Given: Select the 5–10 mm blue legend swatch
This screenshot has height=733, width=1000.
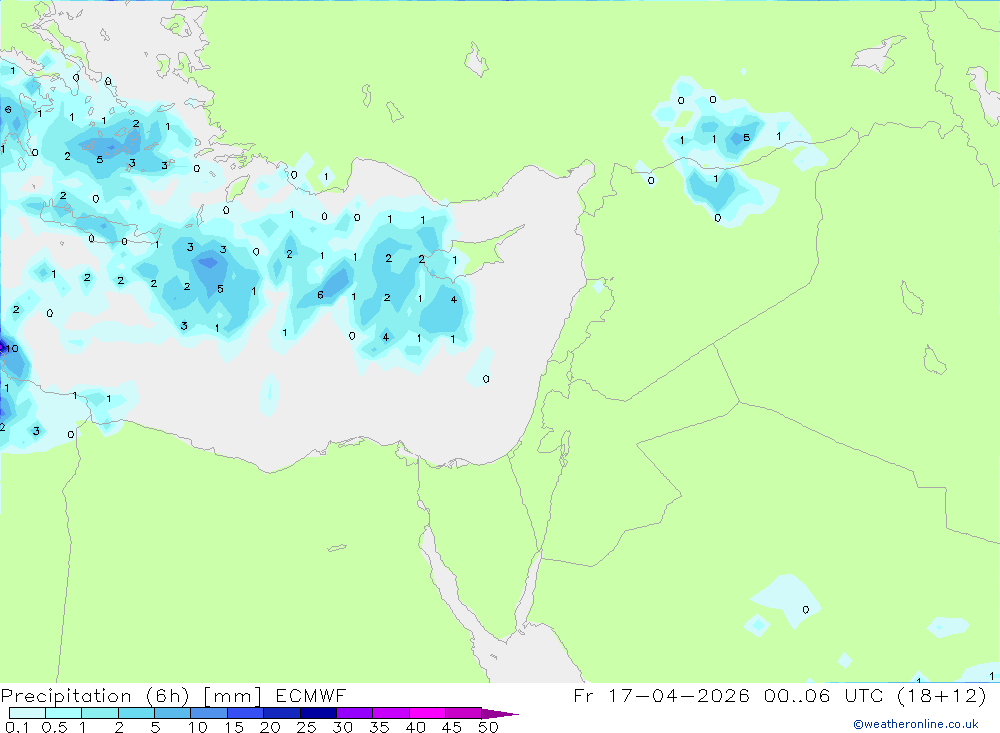Looking at the screenshot, I should point(173,713).
